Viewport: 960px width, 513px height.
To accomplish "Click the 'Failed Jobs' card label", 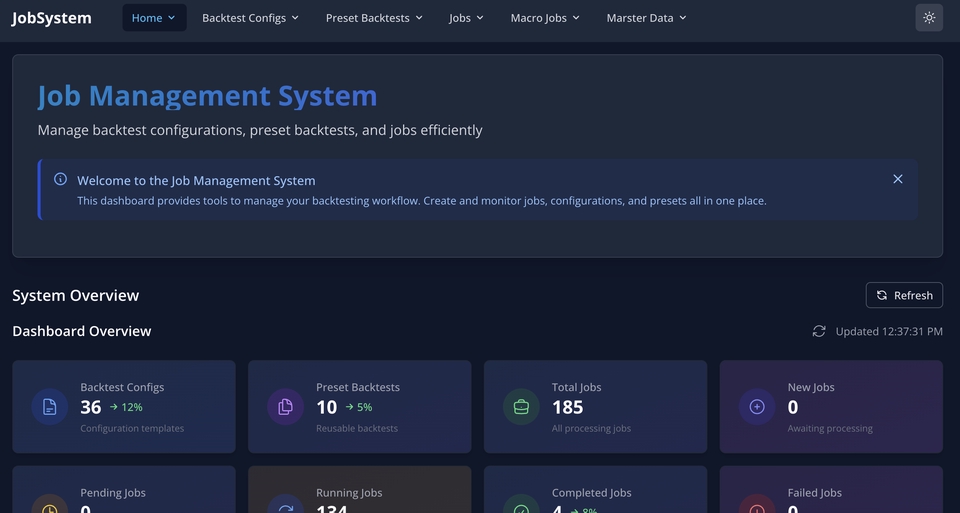I will click(814, 493).
